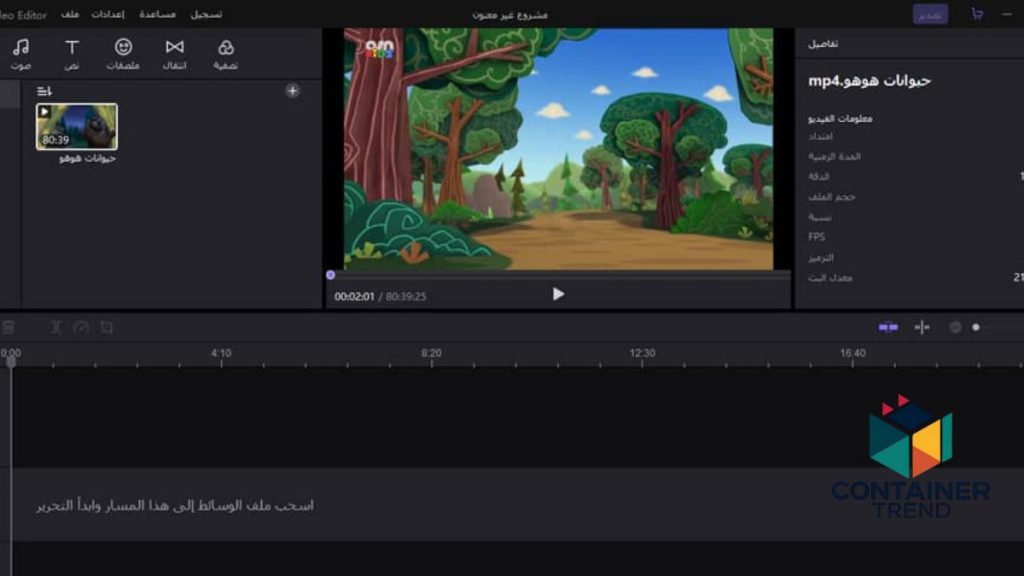The width and height of the screenshot is (1024, 576).
Task: Click the crop tool icon
Action: coord(106,327)
